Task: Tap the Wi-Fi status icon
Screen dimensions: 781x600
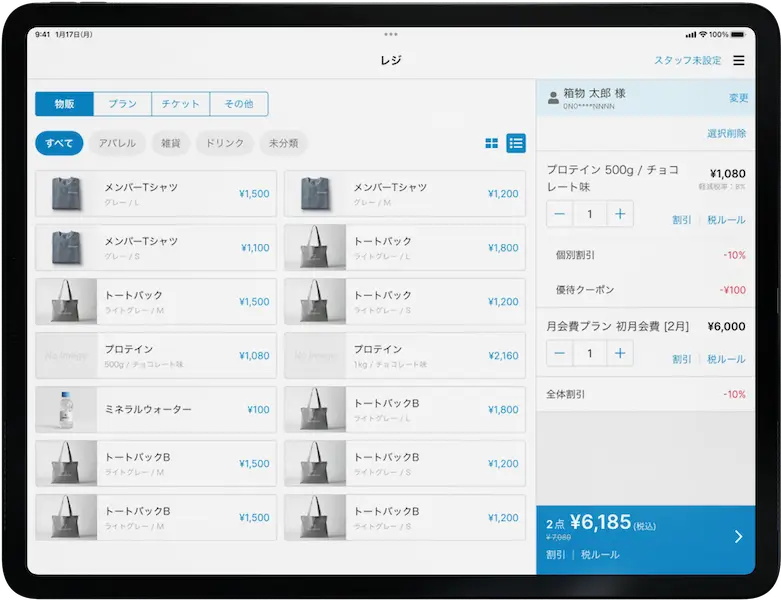Action: click(x=703, y=34)
